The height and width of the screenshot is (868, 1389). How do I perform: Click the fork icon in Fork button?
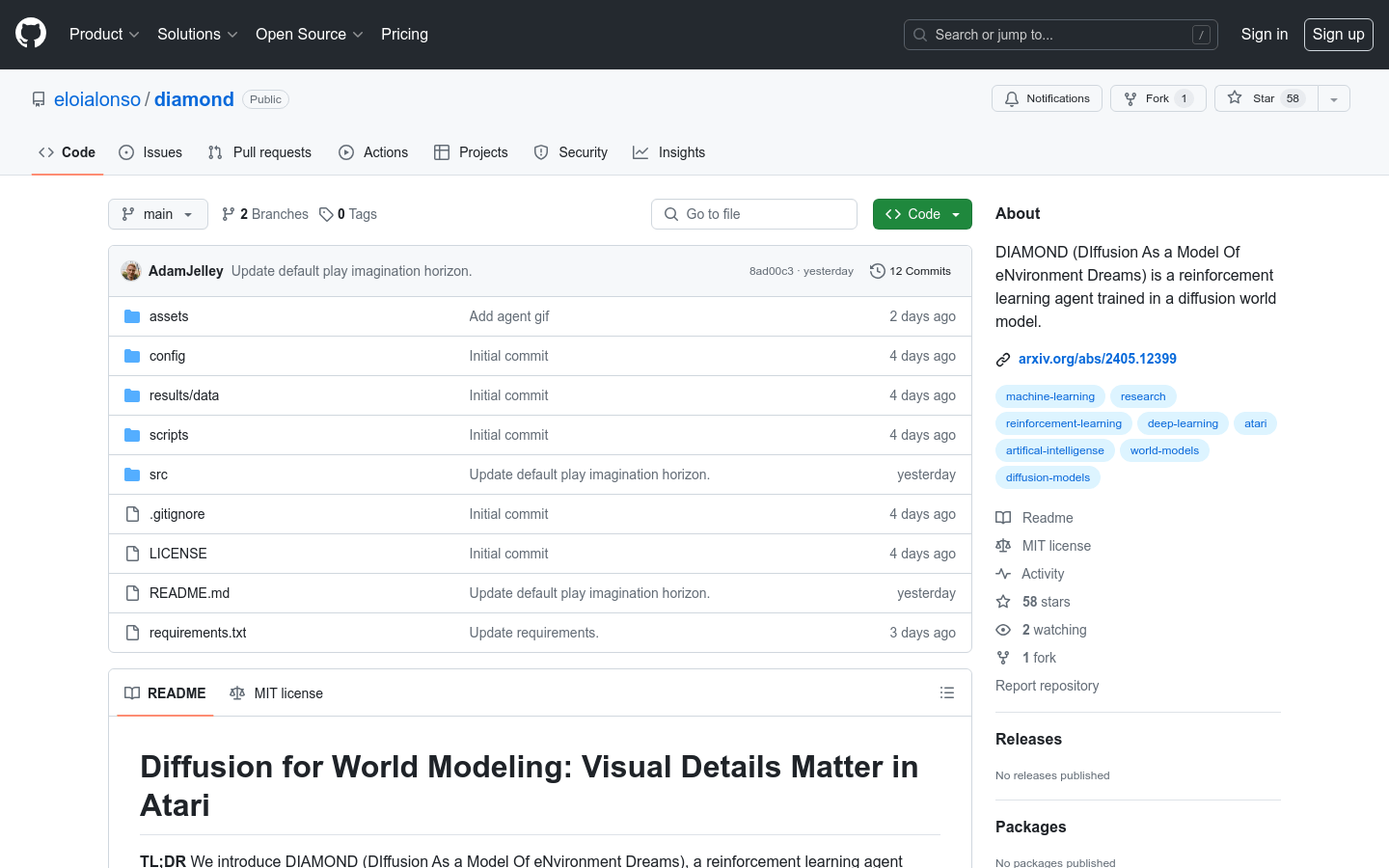point(1130,98)
